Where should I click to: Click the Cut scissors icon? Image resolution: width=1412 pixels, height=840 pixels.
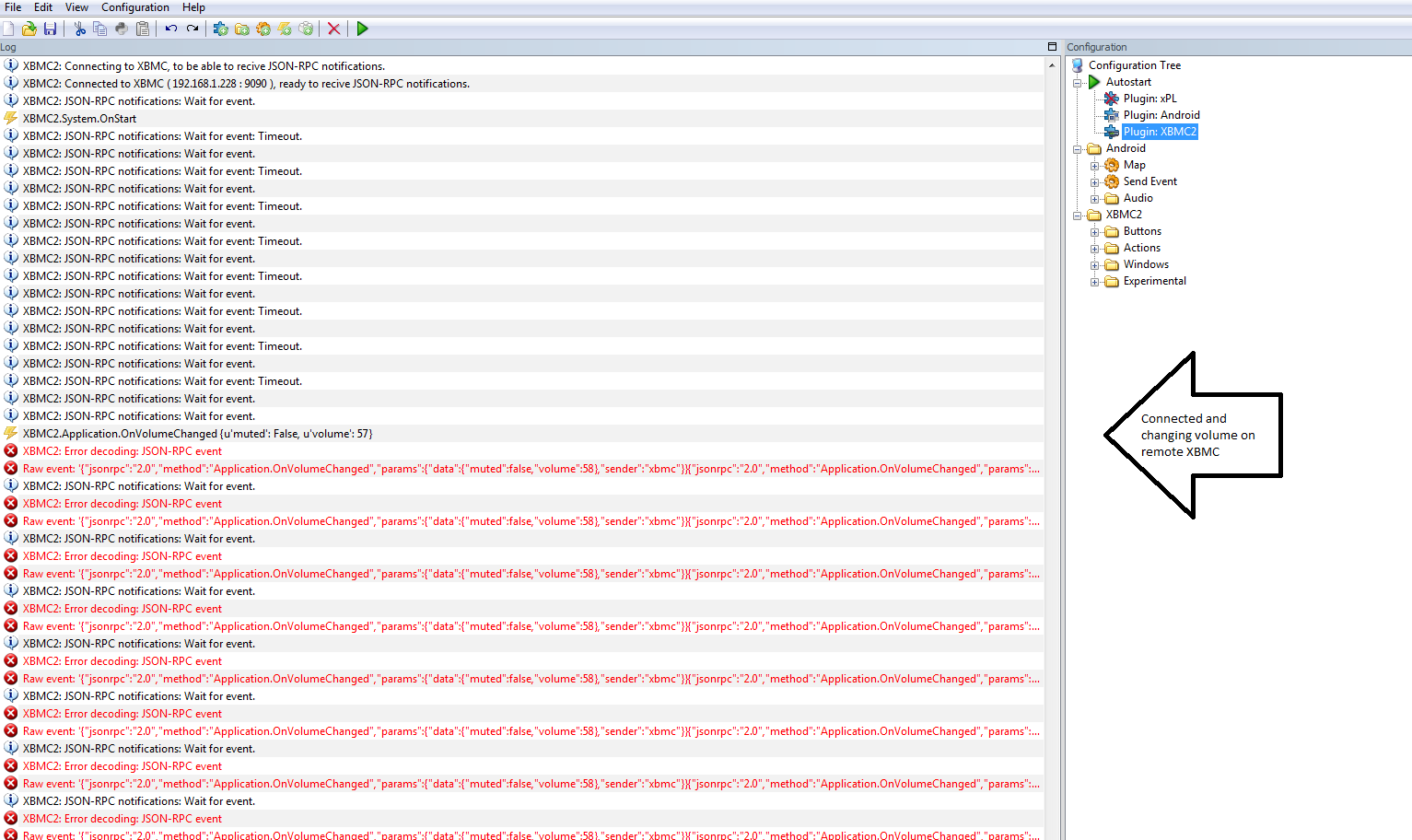tap(80, 29)
